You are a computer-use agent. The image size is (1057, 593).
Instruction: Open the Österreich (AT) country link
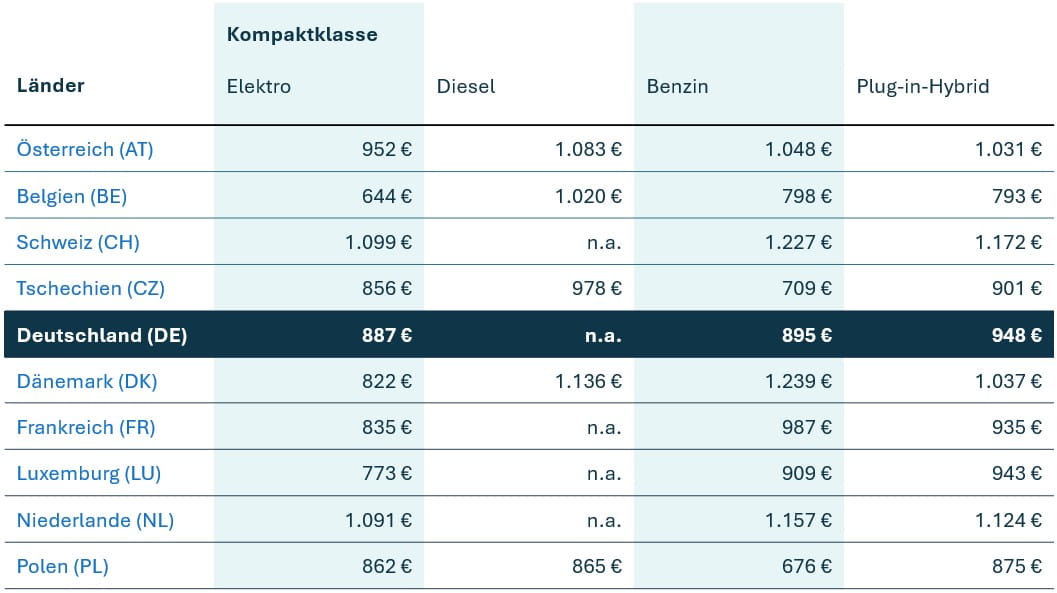(85, 150)
